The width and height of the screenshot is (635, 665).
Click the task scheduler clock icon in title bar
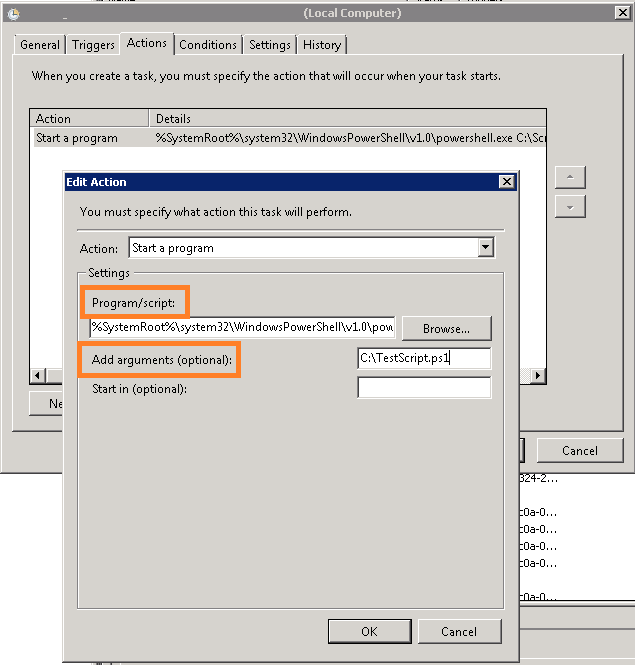(x=14, y=14)
